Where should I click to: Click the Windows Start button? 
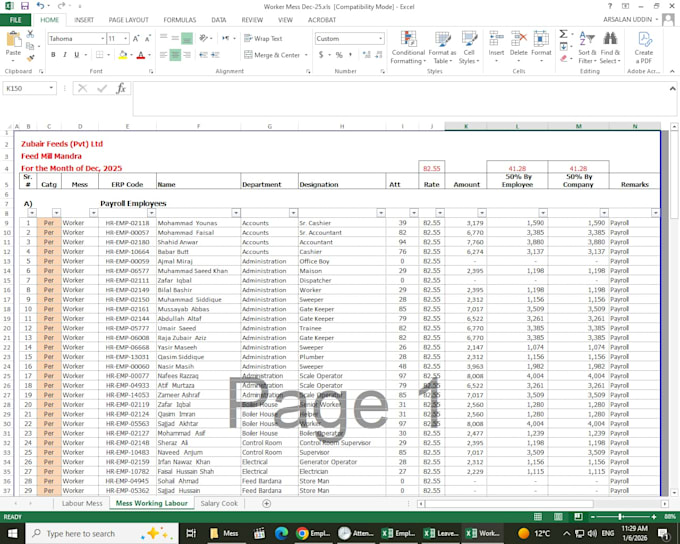[x=12, y=533]
